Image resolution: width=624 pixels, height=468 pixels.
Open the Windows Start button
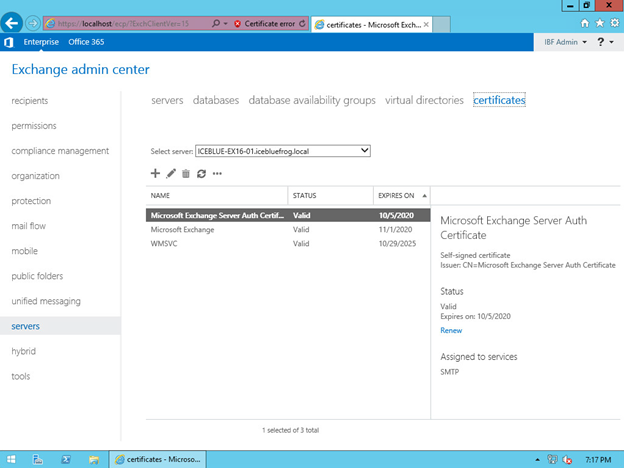[11, 459]
